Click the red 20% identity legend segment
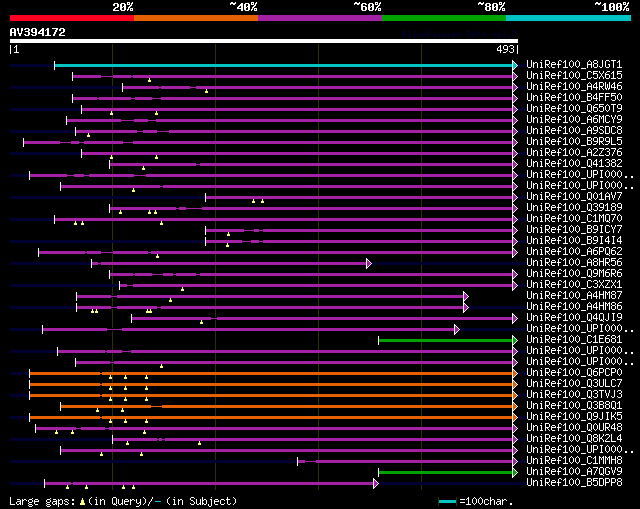The width and height of the screenshot is (640, 509). 72,18
